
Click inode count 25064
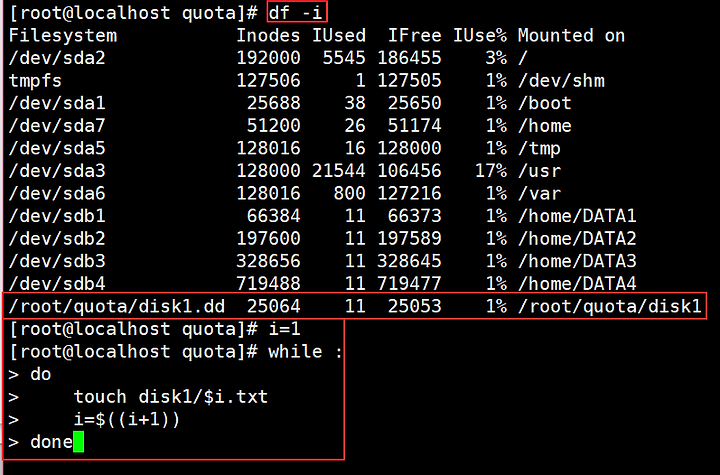click(x=274, y=305)
